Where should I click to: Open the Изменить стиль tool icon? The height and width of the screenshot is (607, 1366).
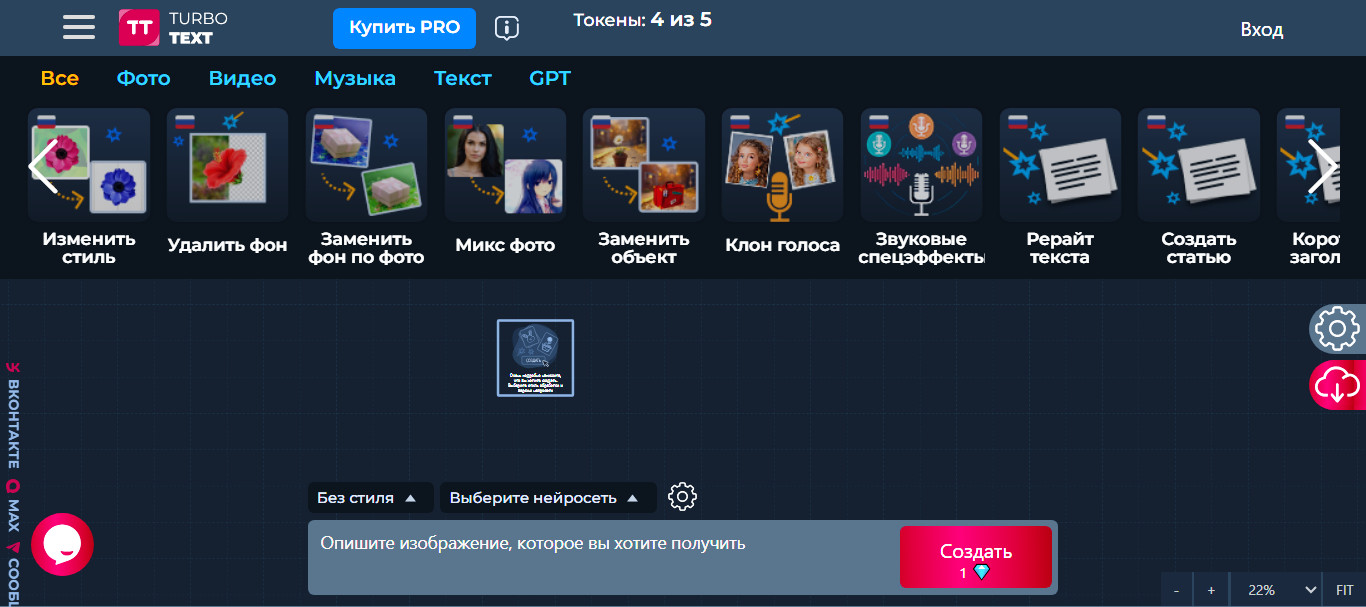click(x=89, y=165)
